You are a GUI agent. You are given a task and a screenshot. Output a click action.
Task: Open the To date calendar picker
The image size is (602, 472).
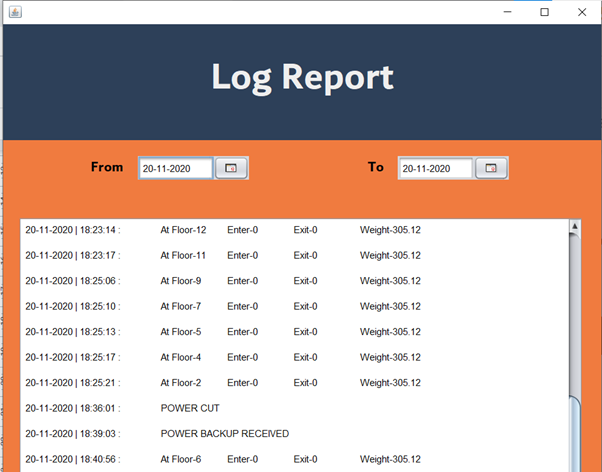[x=491, y=168]
